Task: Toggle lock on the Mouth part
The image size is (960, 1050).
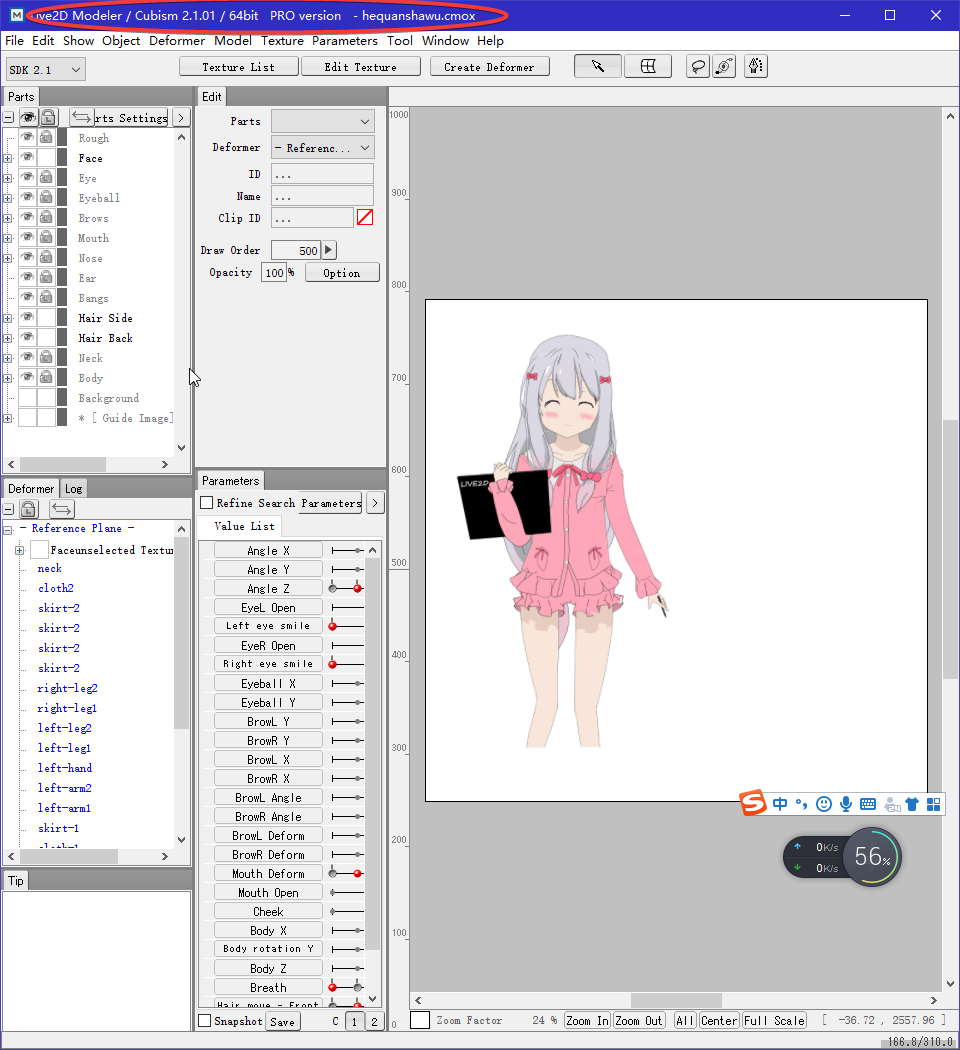Action: (46, 237)
